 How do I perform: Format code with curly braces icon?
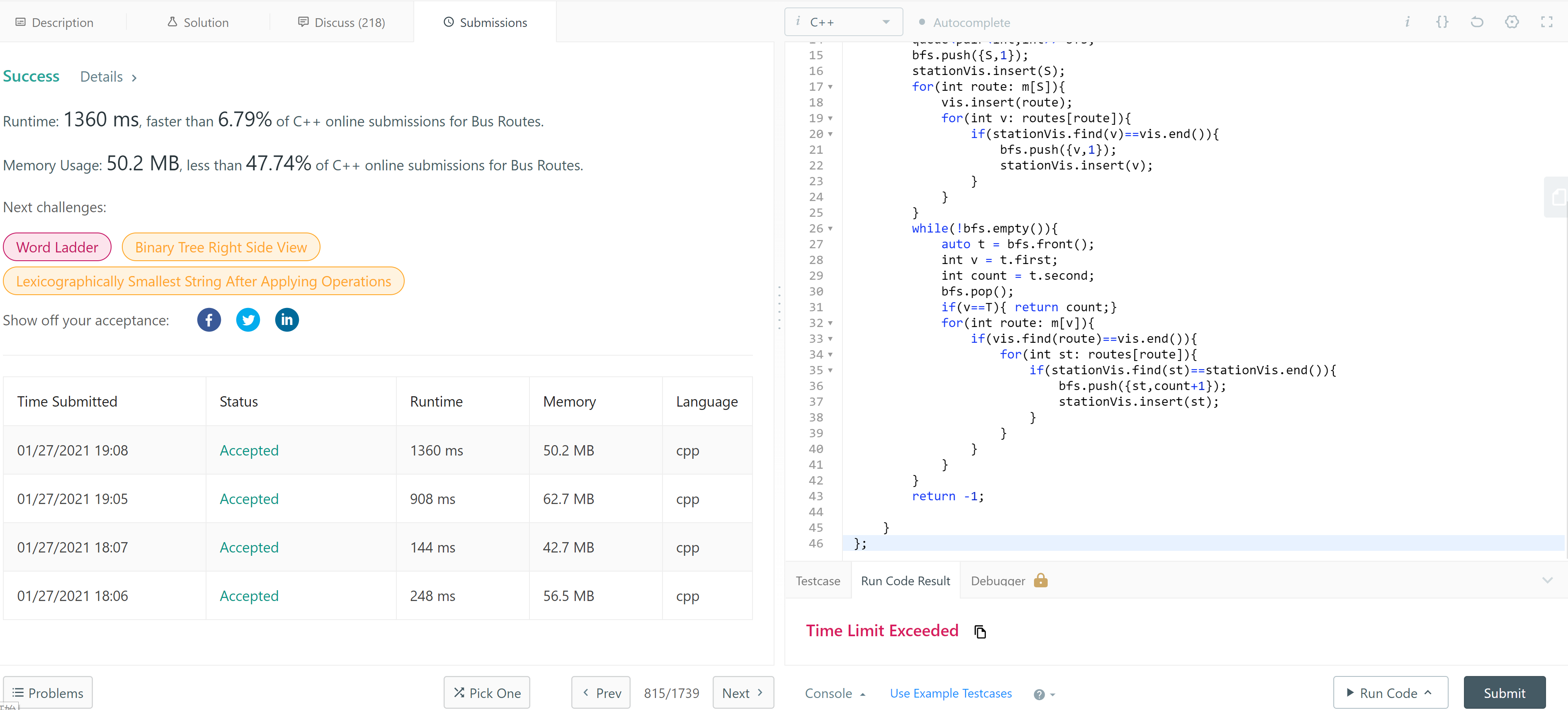(1442, 22)
